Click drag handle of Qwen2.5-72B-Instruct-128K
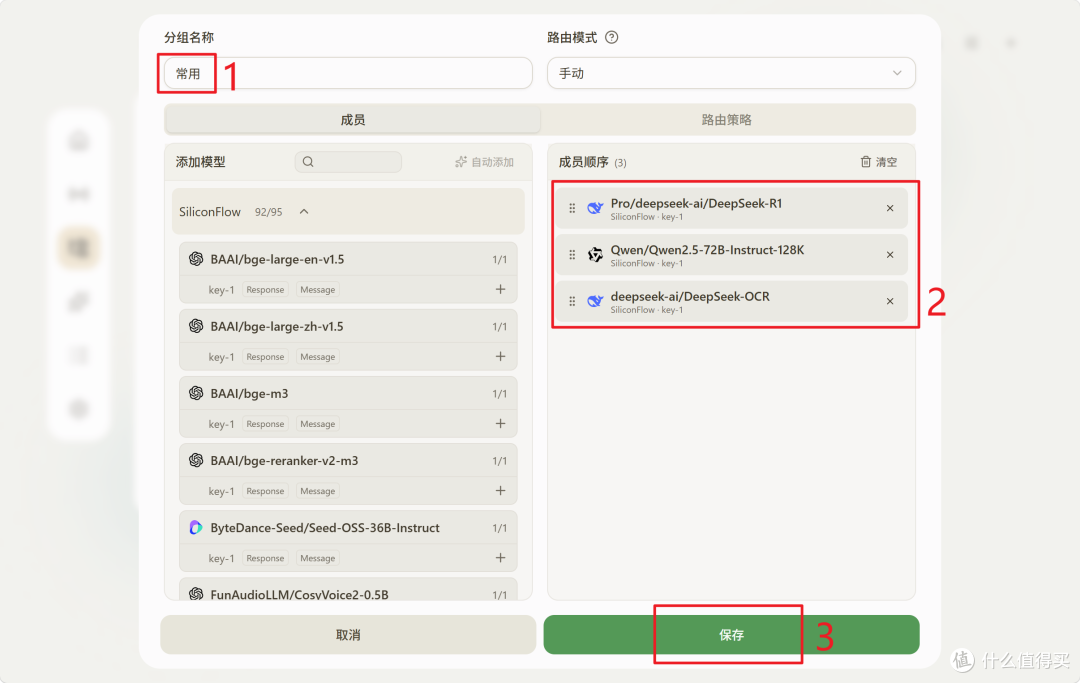 pyautogui.click(x=572, y=255)
